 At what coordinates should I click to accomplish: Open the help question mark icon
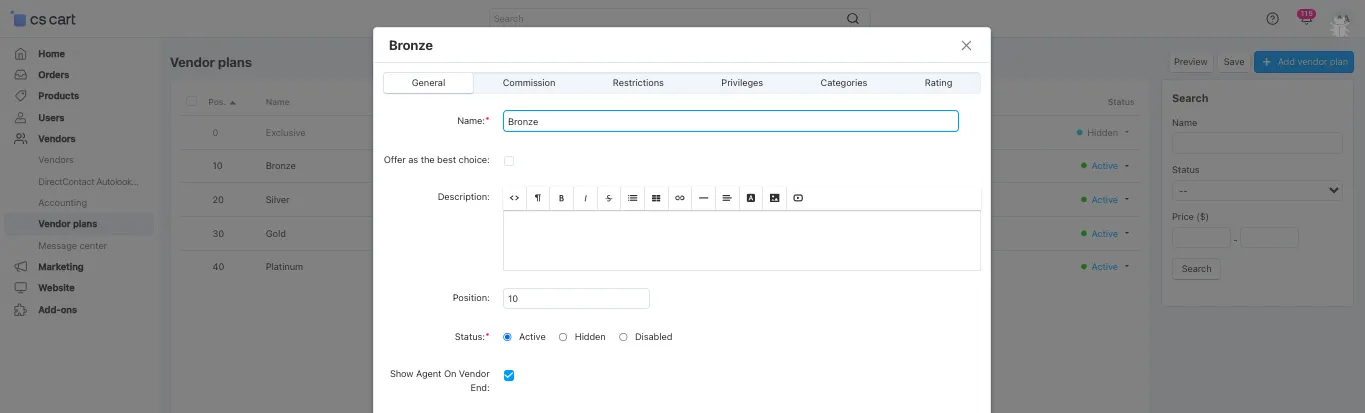(1273, 19)
